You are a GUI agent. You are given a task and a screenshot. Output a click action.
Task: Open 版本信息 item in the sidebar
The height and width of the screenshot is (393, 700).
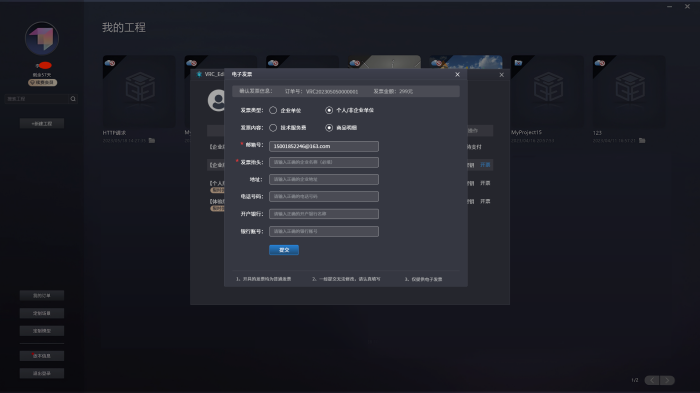42,356
